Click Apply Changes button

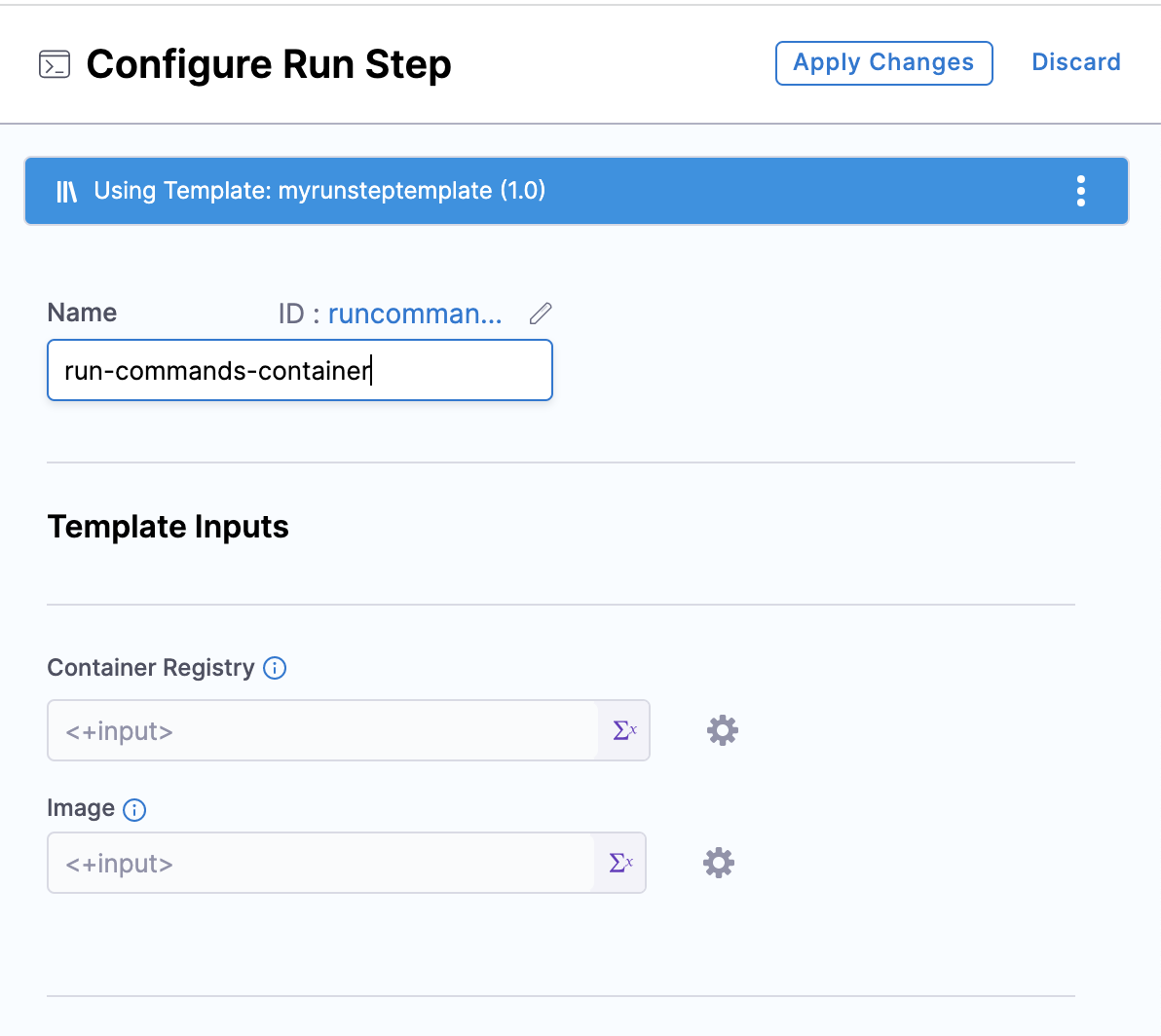[883, 63]
